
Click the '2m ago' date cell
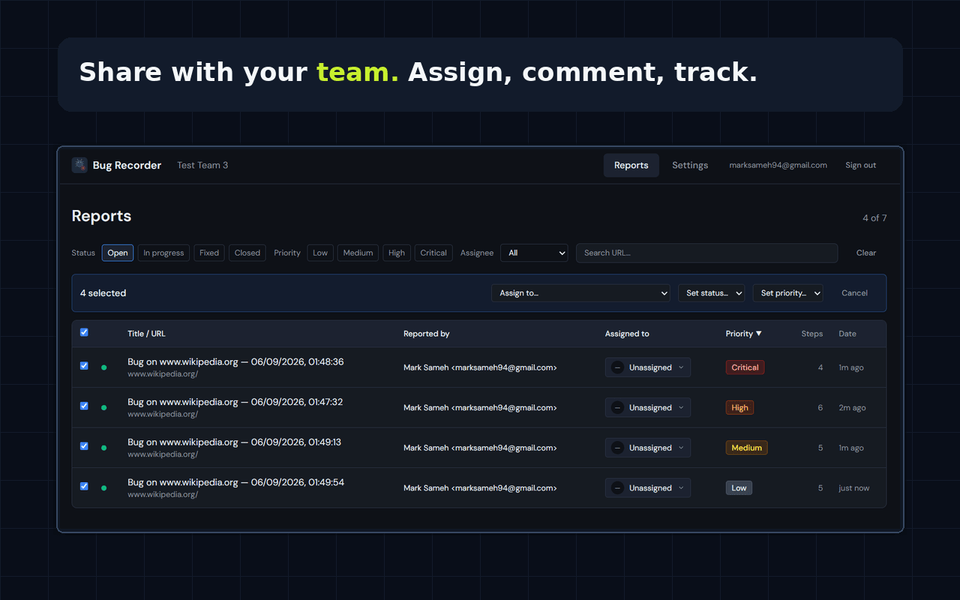click(852, 408)
